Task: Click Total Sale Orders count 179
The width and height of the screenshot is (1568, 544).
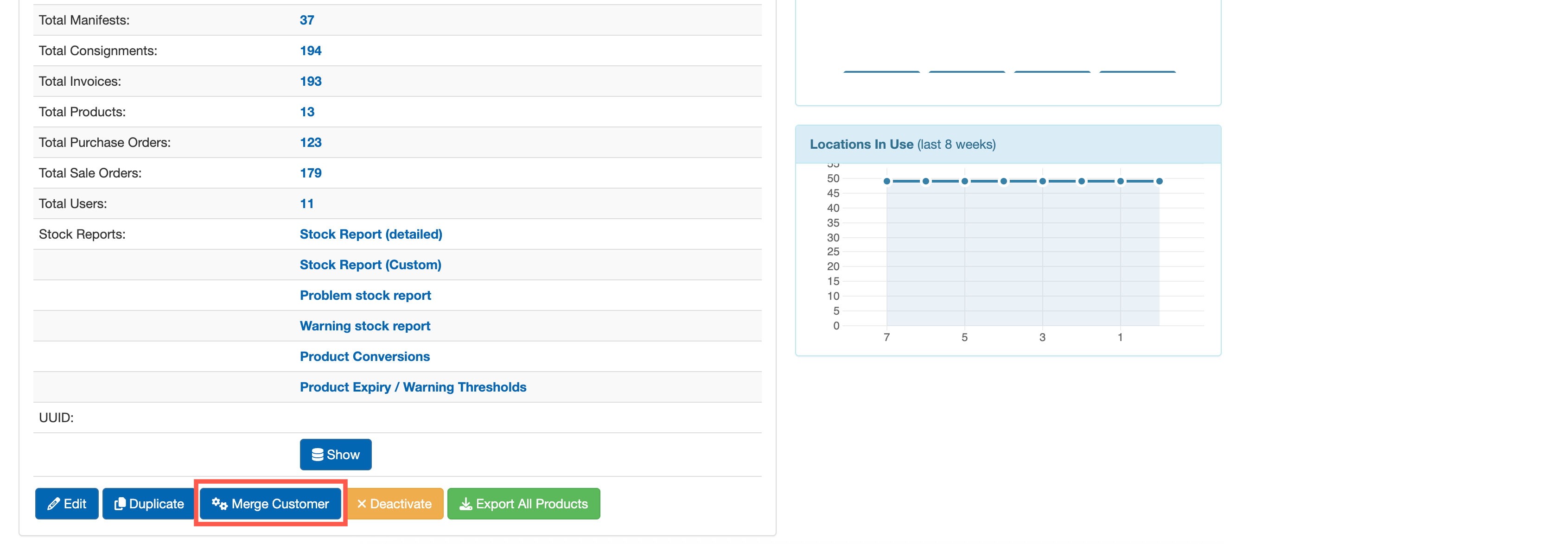Action: pos(311,173)
